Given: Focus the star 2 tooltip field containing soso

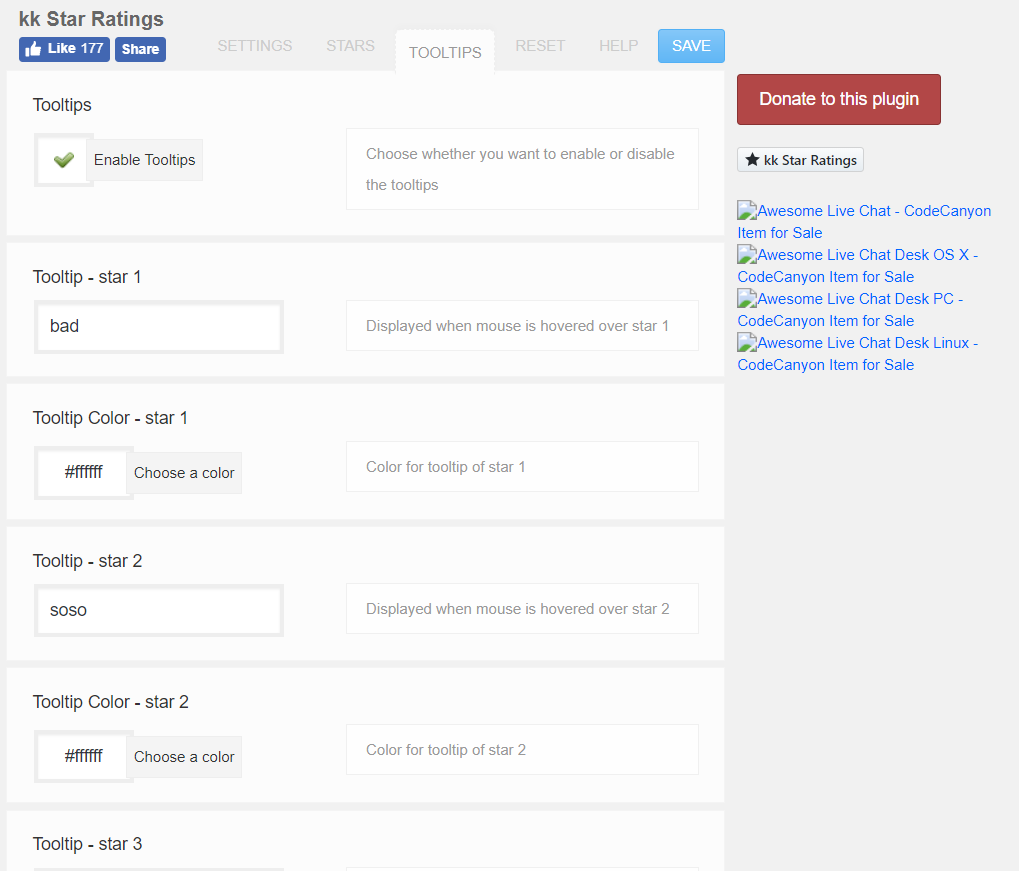Looking at the screenshot, I should coord(159,610).
